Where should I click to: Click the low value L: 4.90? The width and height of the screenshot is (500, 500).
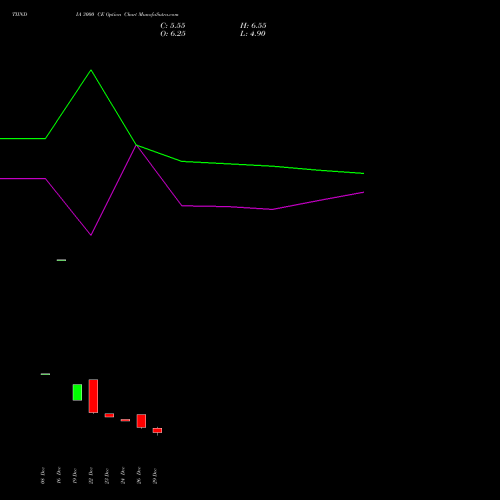pyautogui.click(x=253, y=34)
